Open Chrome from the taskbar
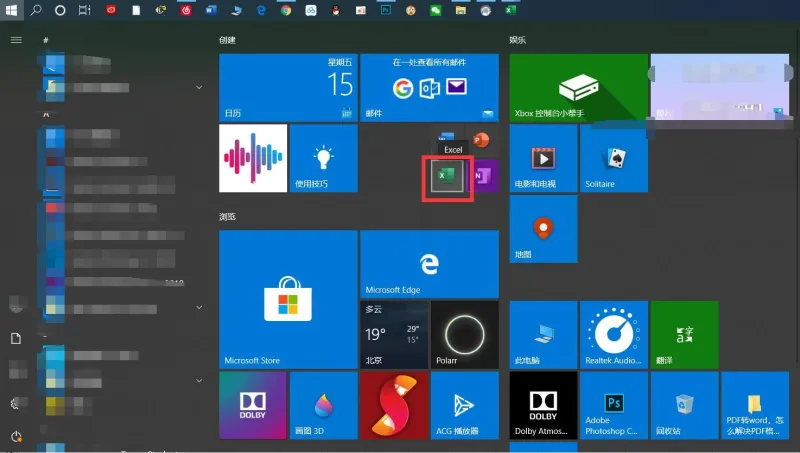 pyautogui.click(x=286, y=10)
